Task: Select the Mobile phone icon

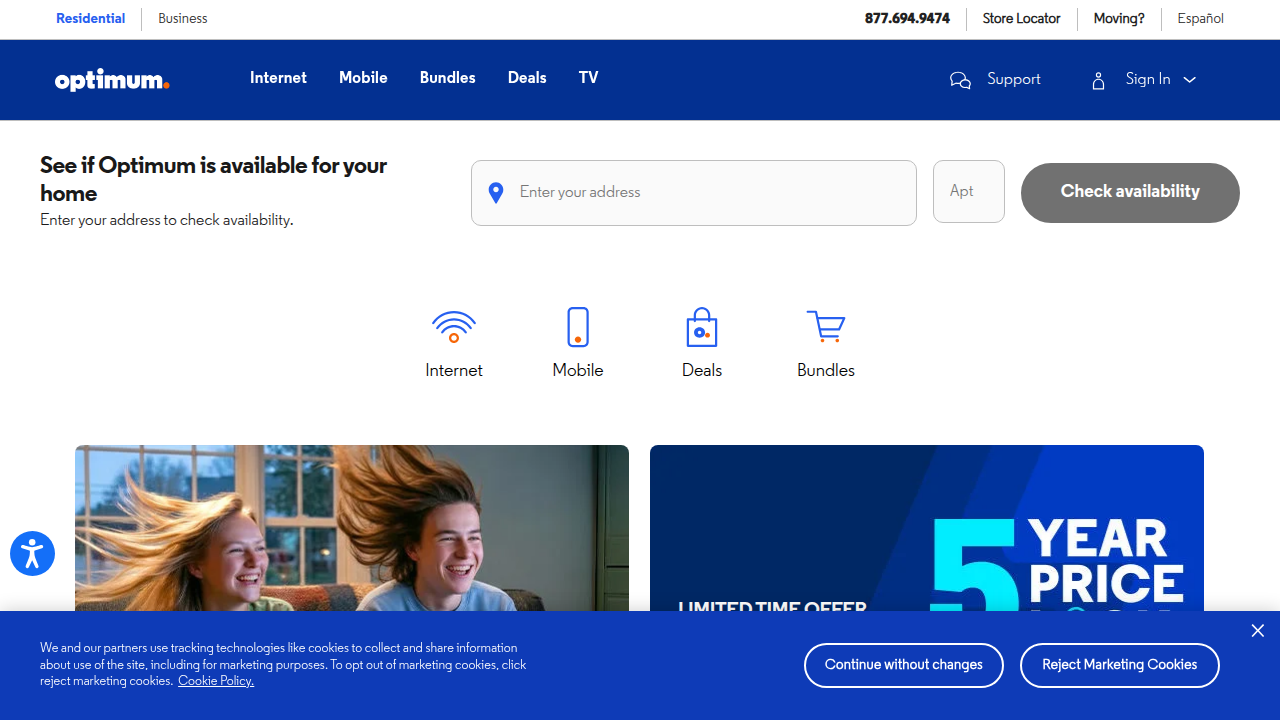Action: tap(578, 327)
